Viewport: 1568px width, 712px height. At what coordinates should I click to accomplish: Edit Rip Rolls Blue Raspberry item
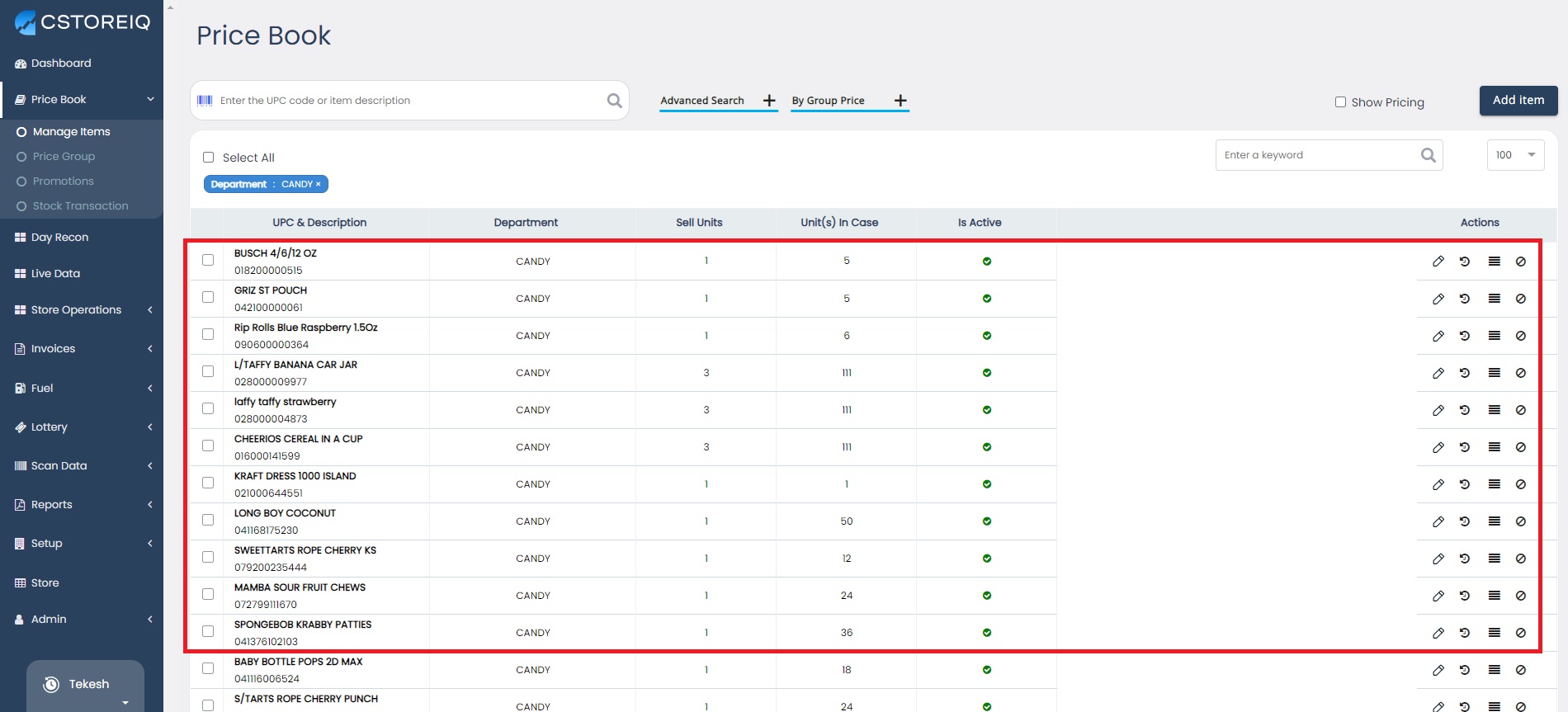point(1438,336)
